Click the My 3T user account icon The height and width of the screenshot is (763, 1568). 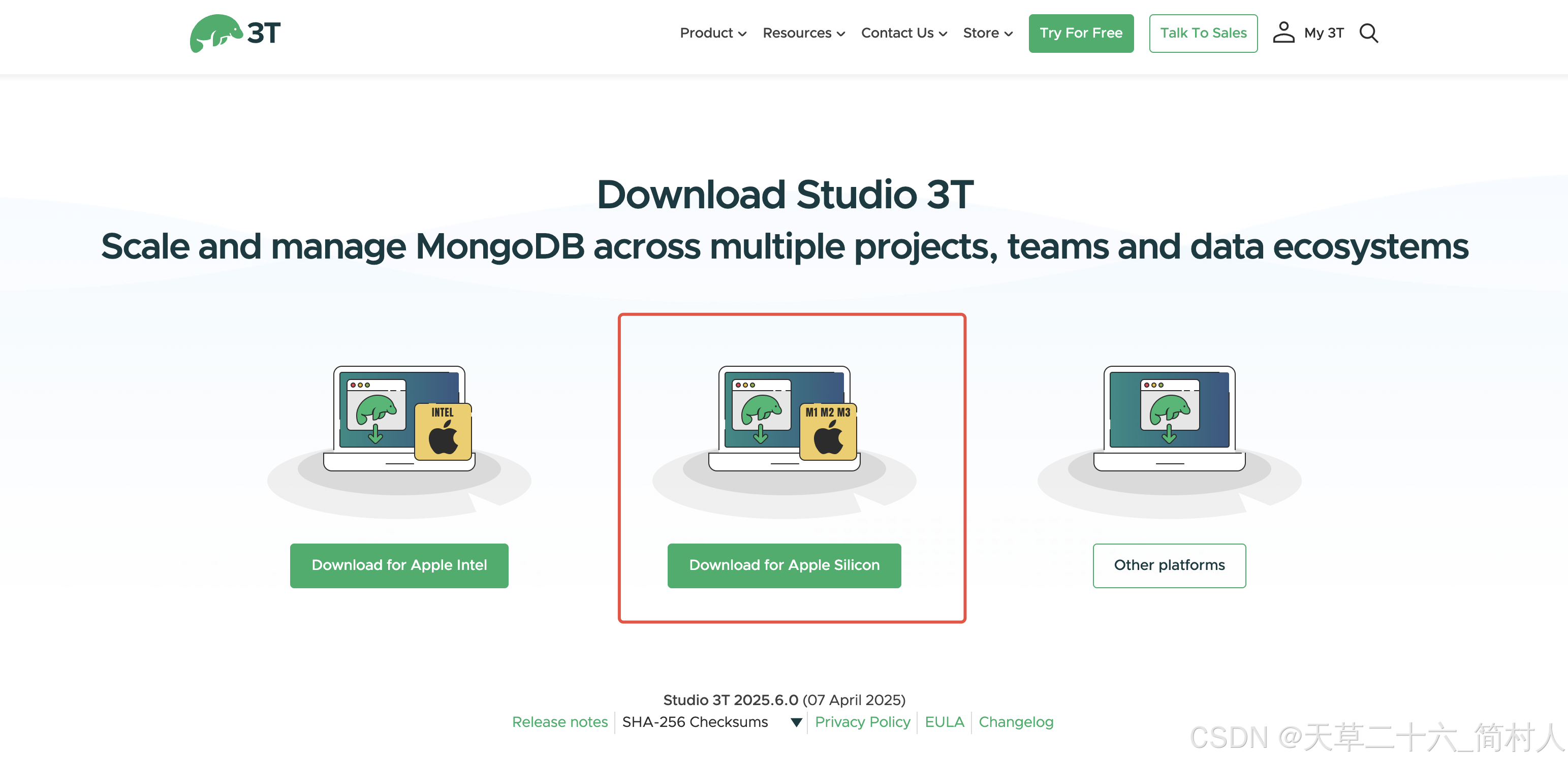(1283, 33)
